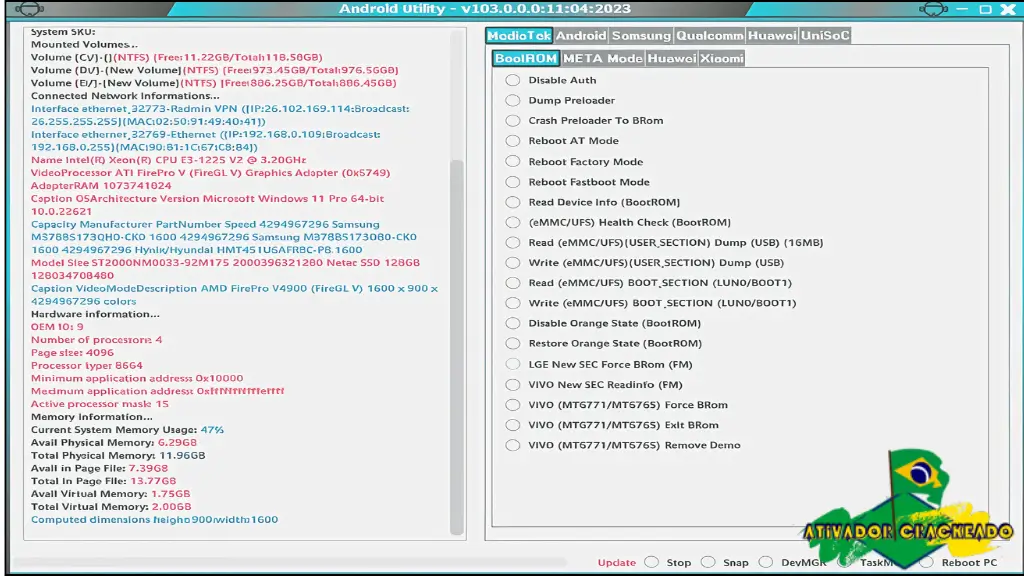
Task: Choose Reboot Factory Mode radio button
Action: [x=513, y=161]
